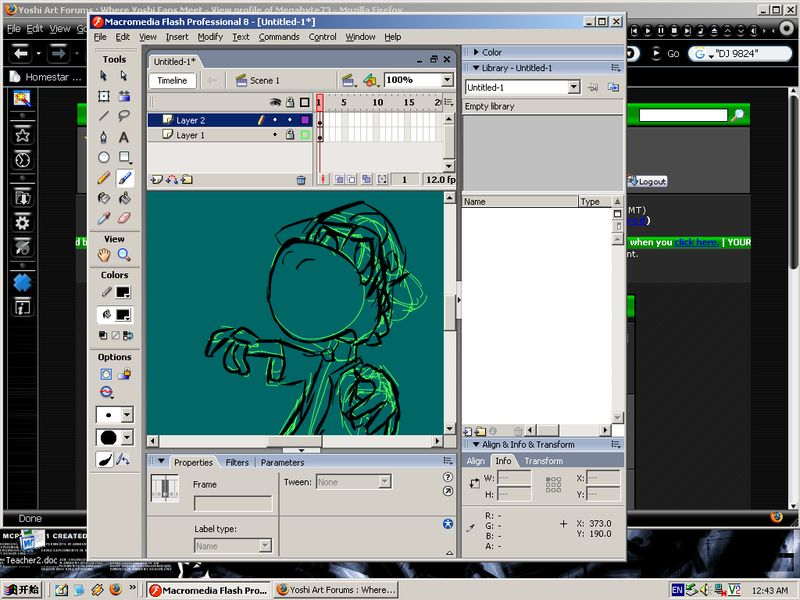This screenshot has height=600, width=800.
Task: Activate the Text tool
Action: (x=123, y=137)
